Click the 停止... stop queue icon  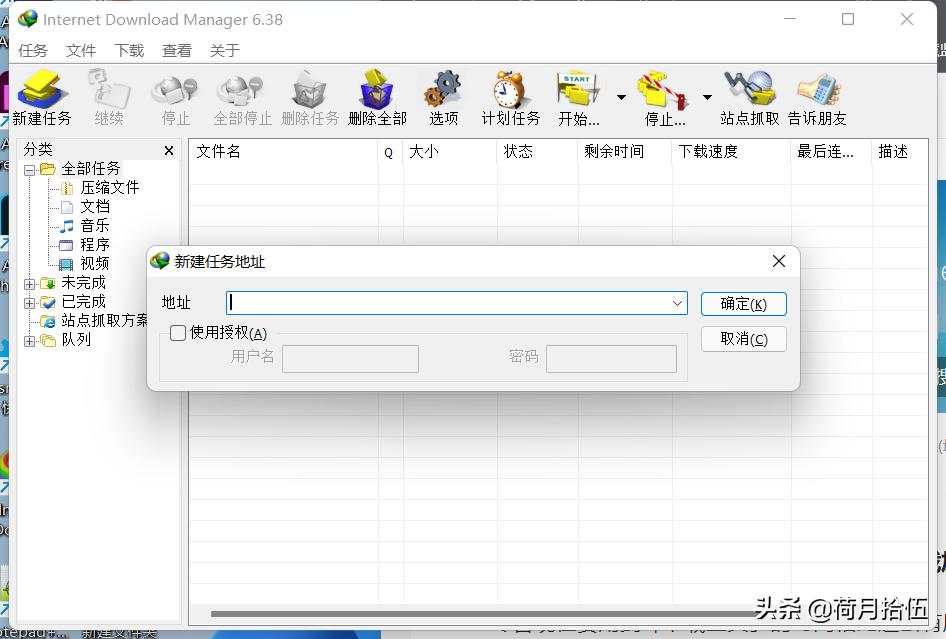point(665,97)
